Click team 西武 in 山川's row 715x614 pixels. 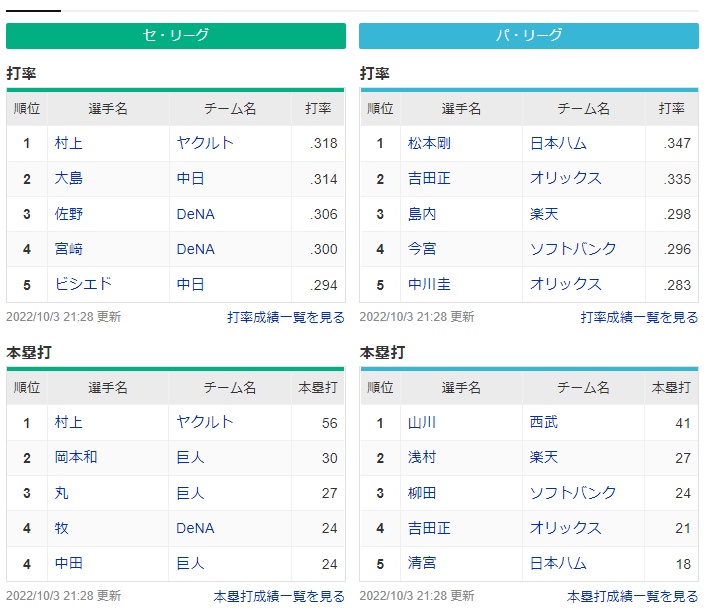pyautogui.click(x=544, y=422)
